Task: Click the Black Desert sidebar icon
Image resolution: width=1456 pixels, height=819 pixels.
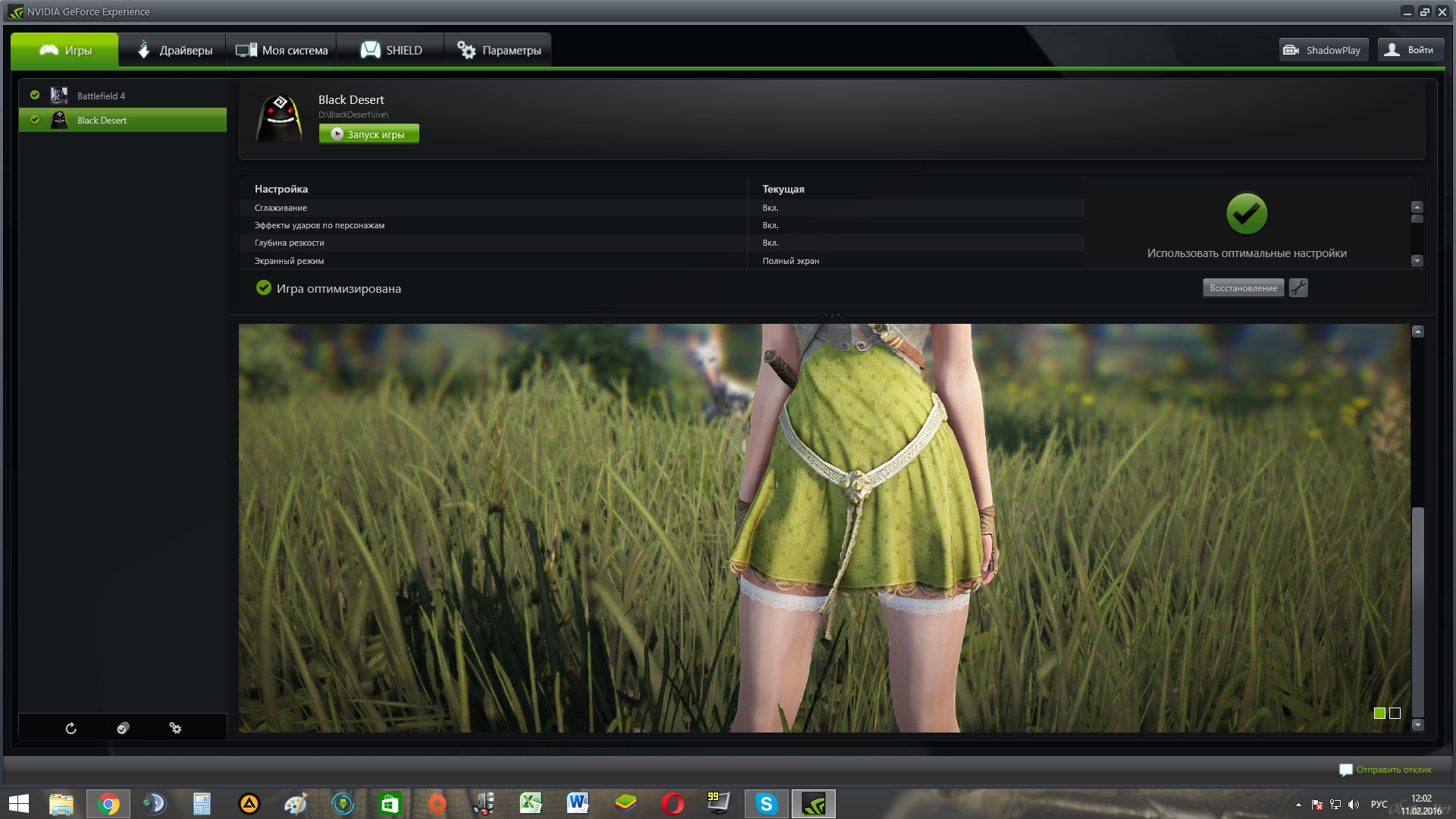Action: (59, 120)
